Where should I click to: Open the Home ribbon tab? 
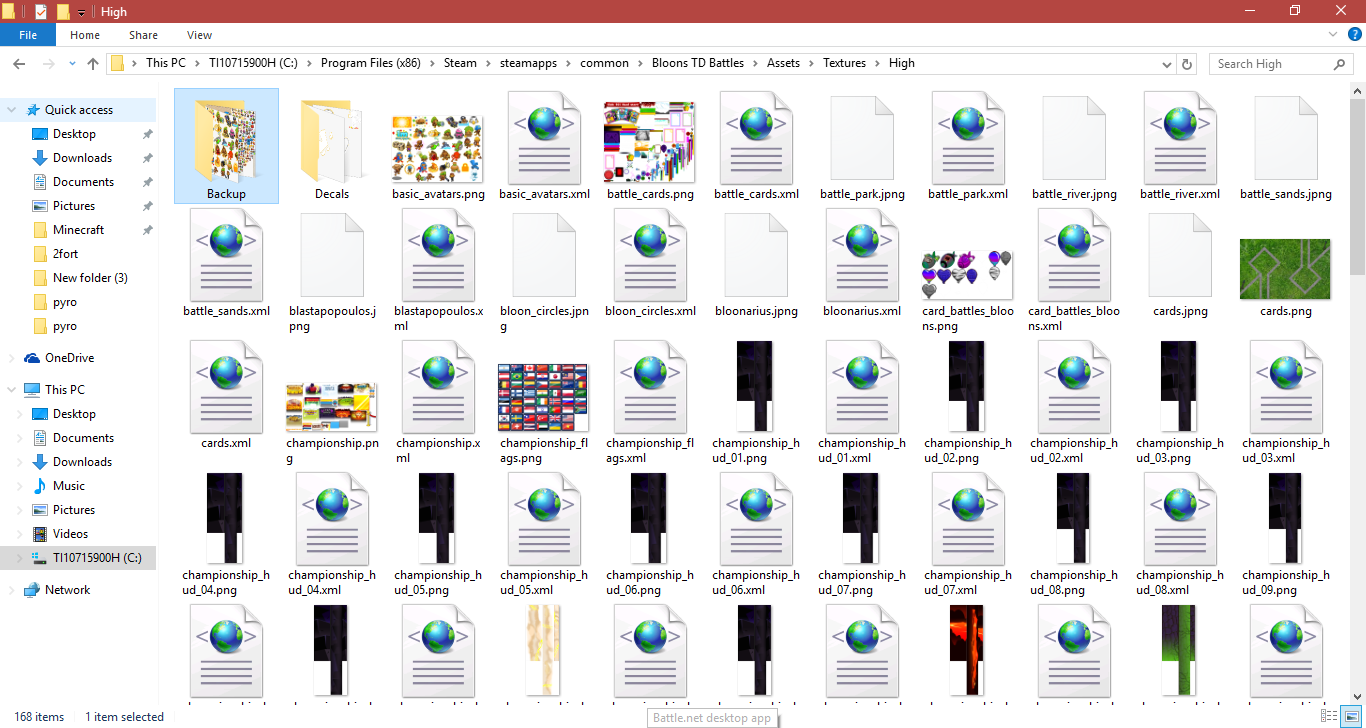click(85, 35)
